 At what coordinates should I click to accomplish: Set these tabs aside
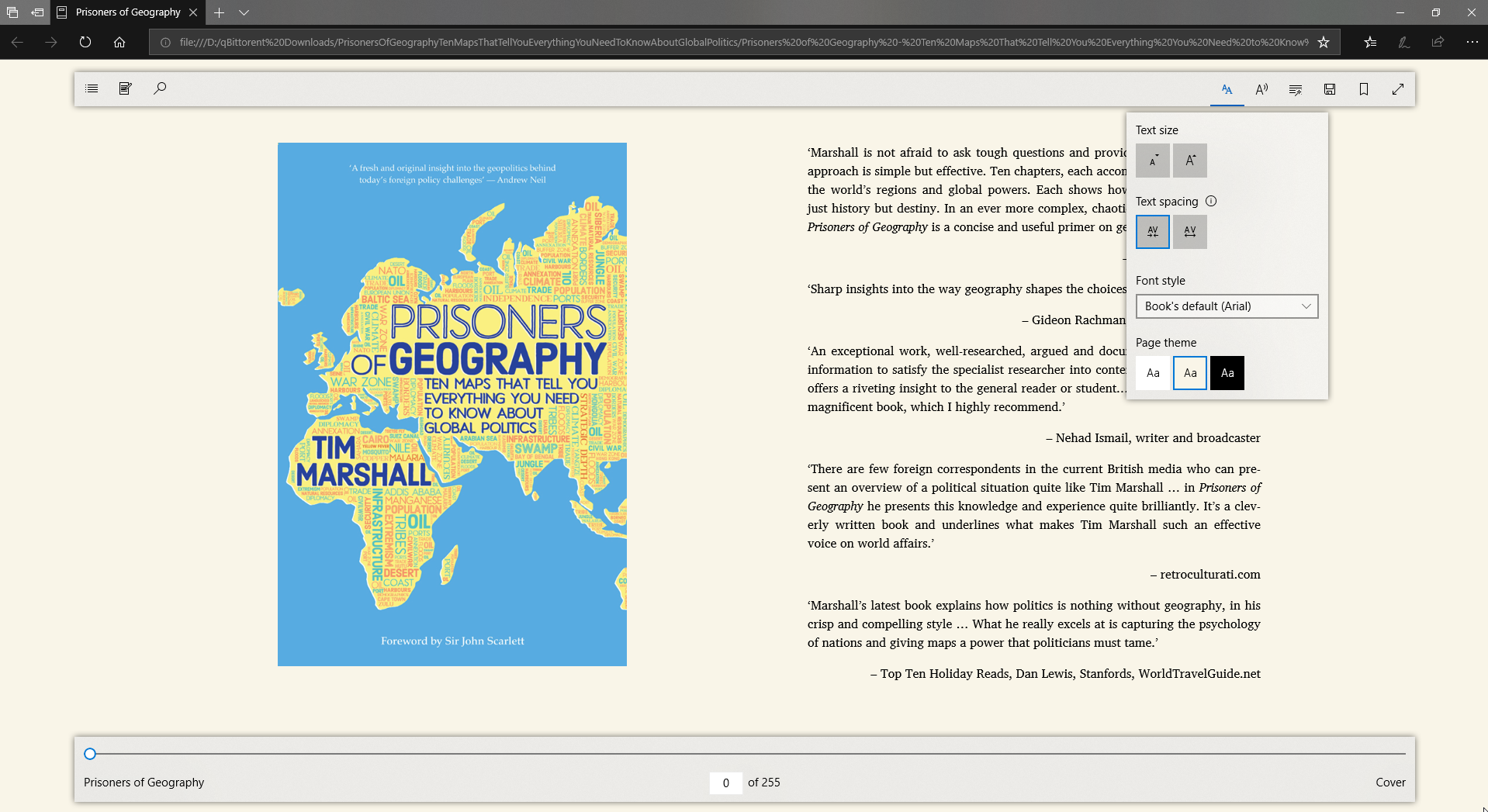(37, 12)
